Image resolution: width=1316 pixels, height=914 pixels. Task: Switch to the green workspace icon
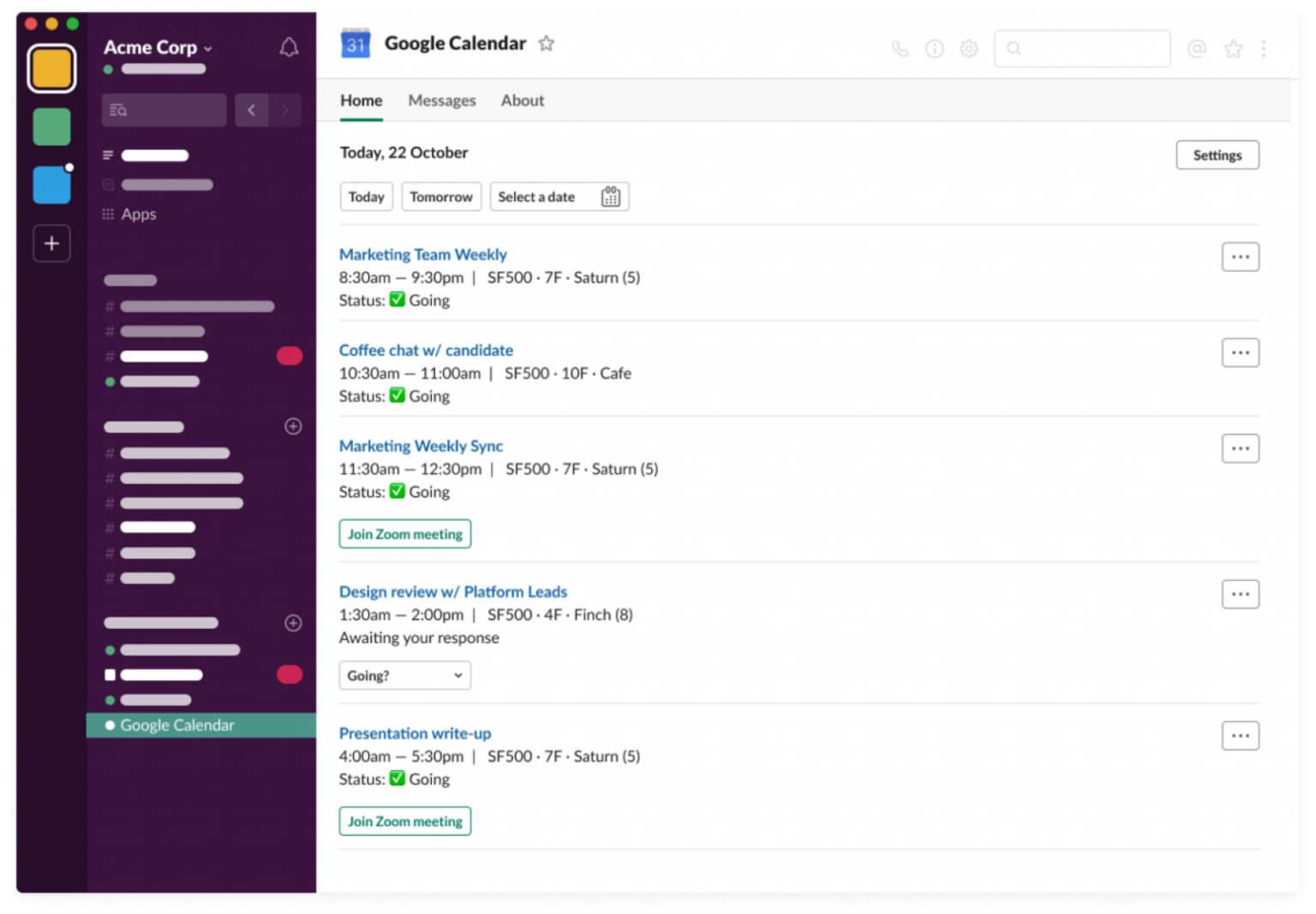51,127
